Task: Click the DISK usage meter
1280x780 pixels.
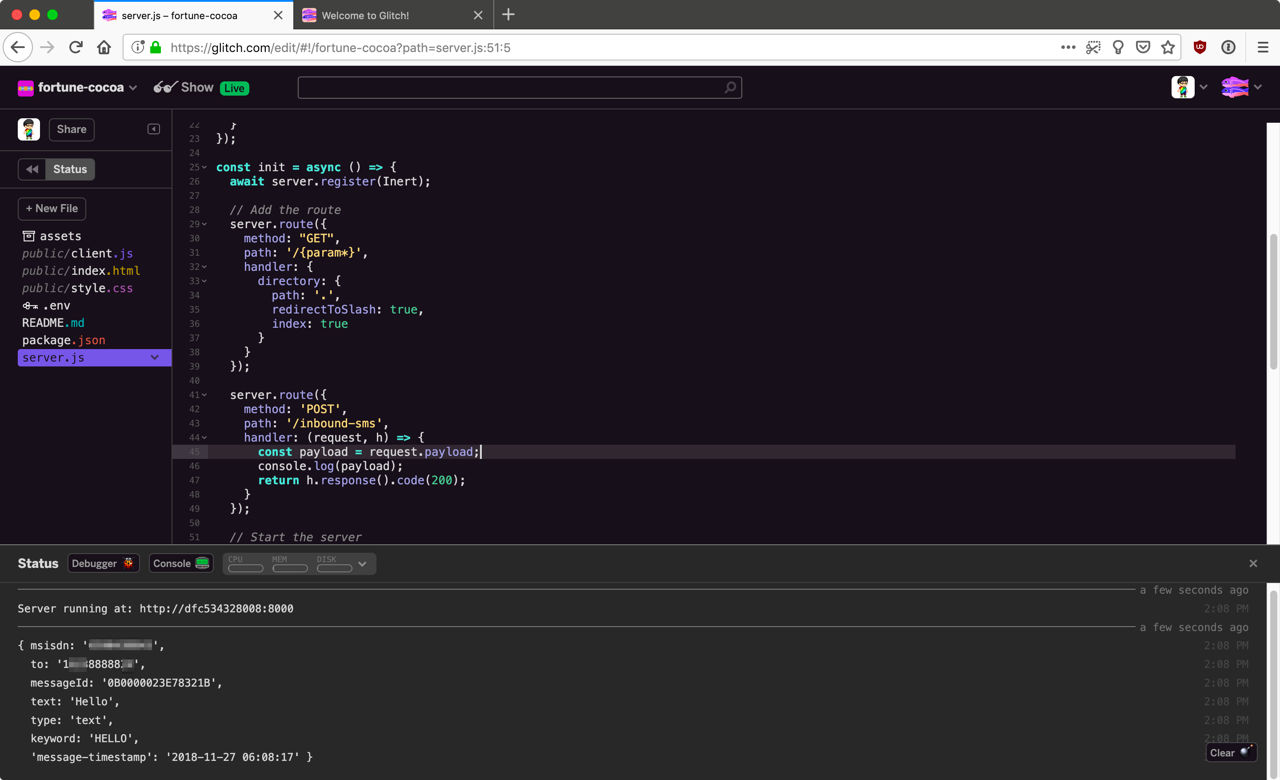Action: click(334, 564)
